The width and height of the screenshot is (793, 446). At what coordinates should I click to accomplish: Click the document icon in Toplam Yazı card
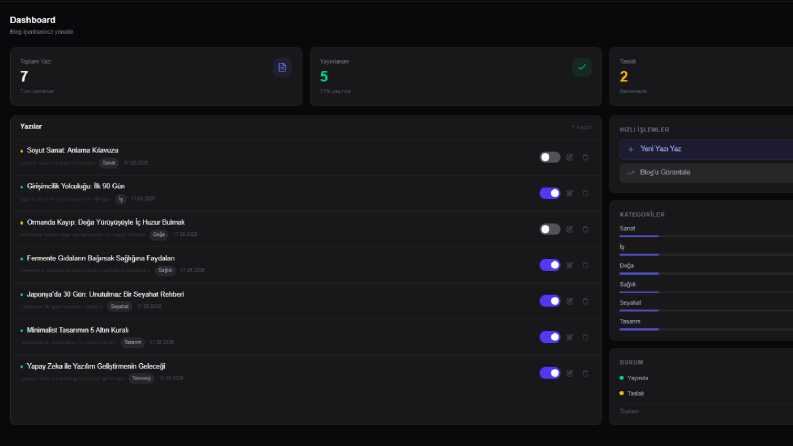tap(282, 67)
